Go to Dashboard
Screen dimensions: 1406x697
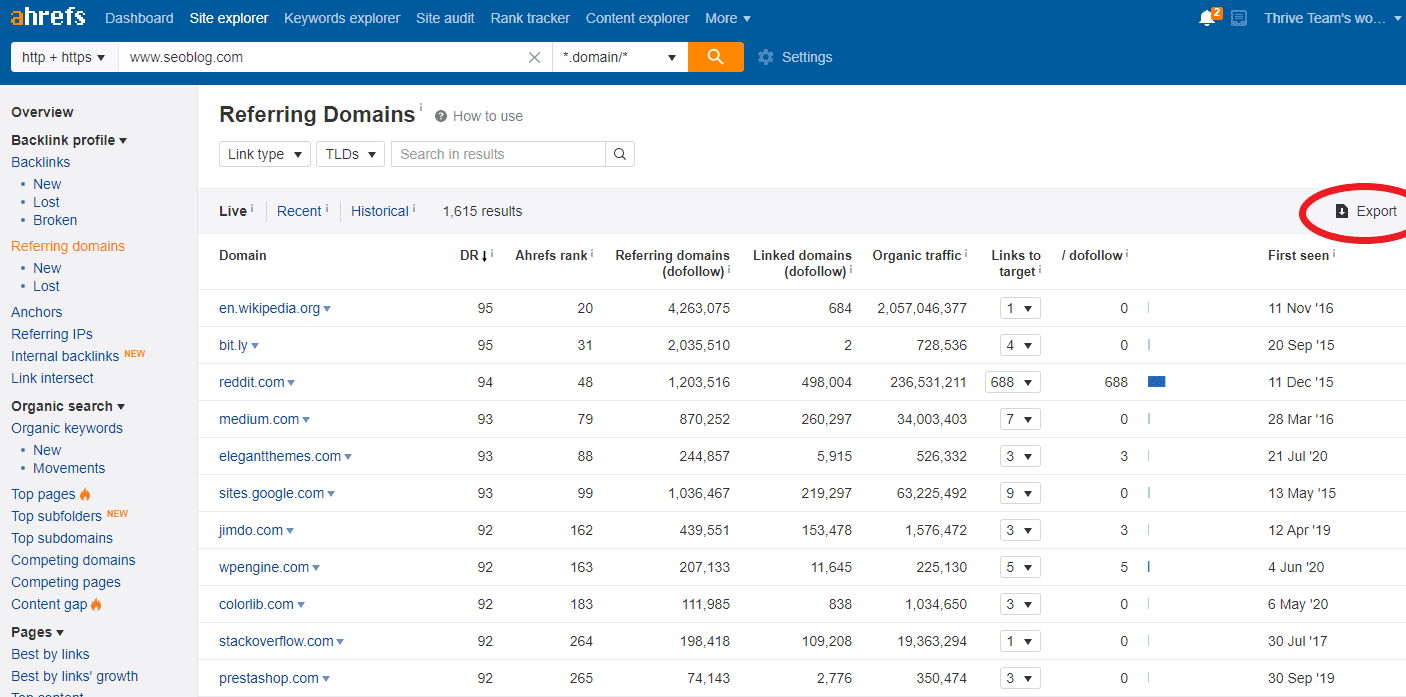click(139, 18)
